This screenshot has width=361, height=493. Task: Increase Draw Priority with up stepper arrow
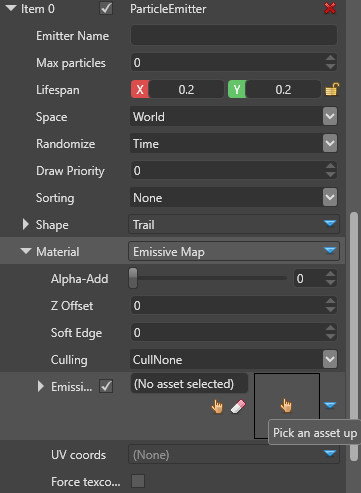click(330, 166)
